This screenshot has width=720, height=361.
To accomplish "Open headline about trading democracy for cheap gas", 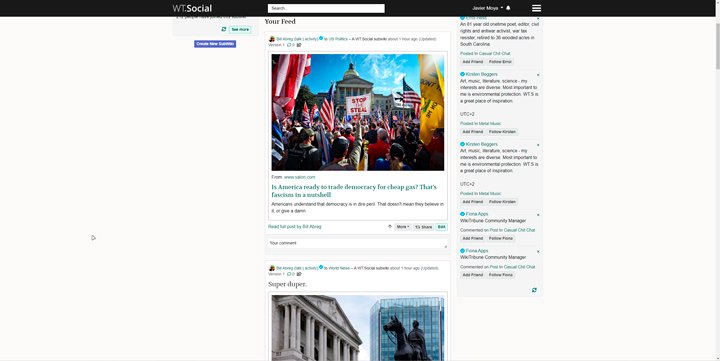I will (x=354, y=191).
